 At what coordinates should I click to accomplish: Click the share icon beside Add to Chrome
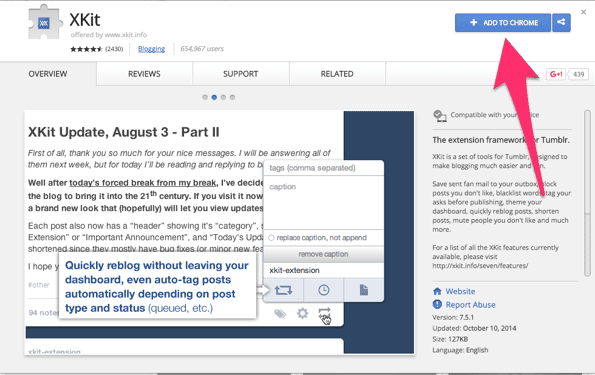pos(561,22)
